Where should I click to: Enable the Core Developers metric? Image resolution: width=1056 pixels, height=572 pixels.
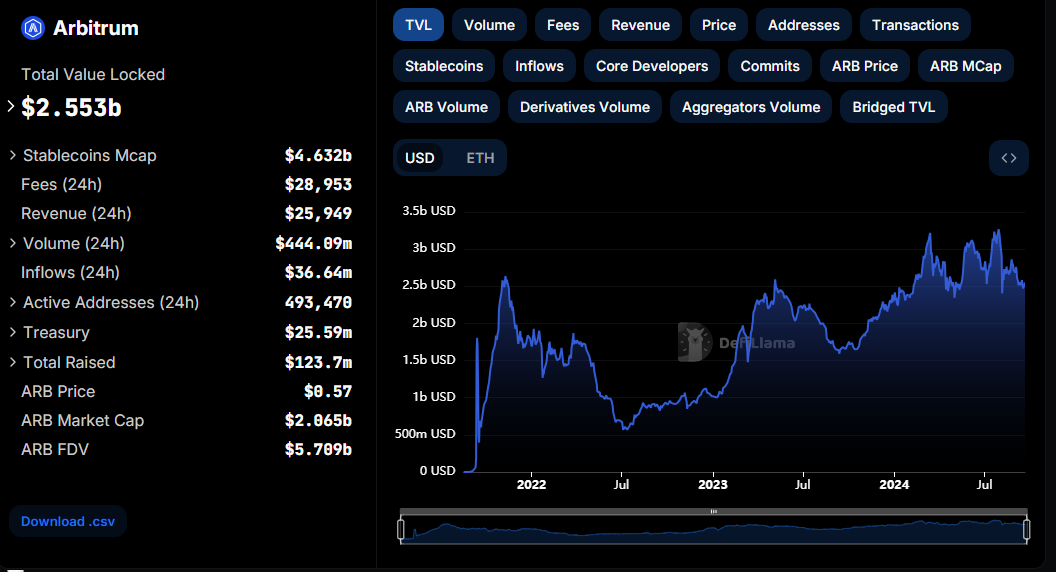(x=652, y=66)
